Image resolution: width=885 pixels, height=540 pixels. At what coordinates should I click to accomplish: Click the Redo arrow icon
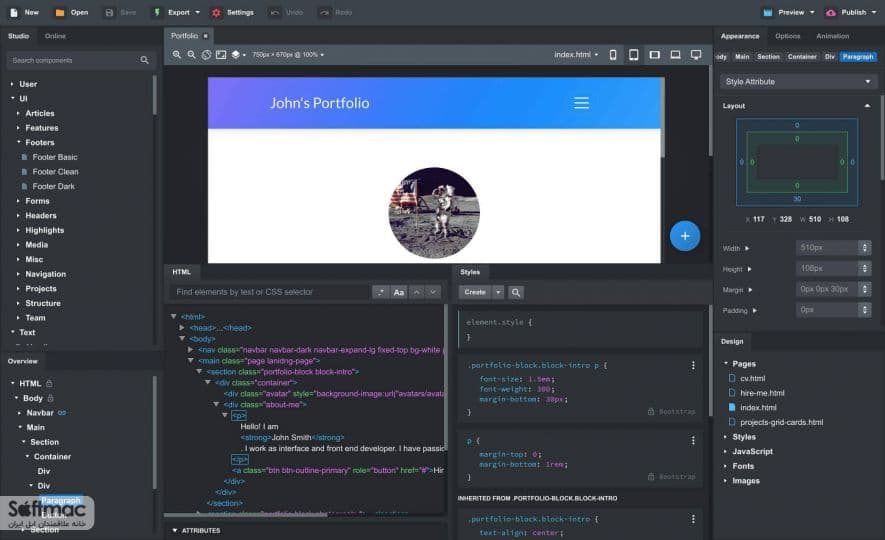click(x=325, y=12)
